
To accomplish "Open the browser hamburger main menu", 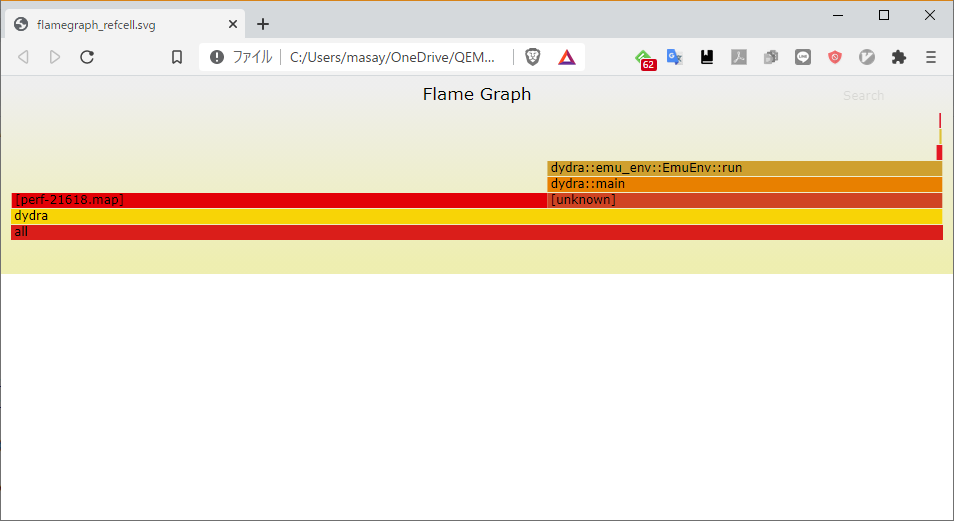I will tap(931, 57).
